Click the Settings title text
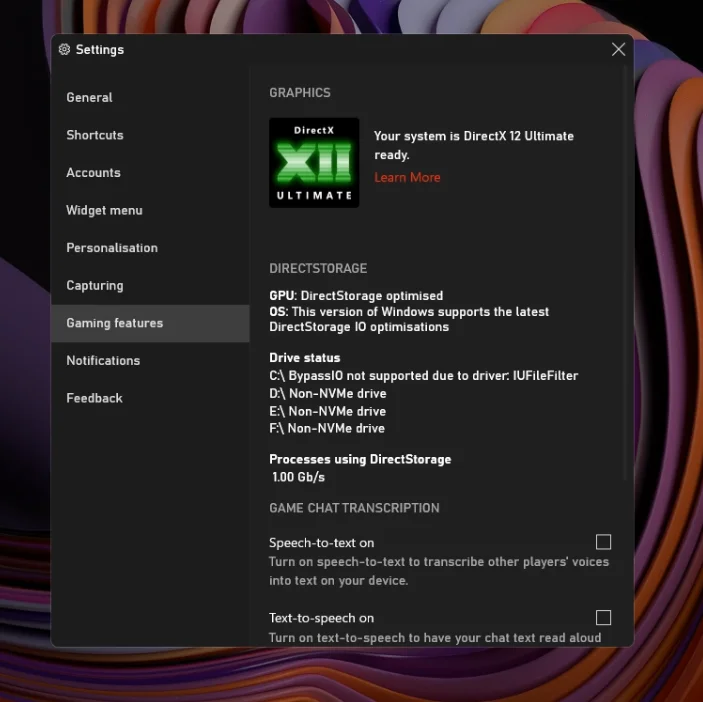 [x=100, y=50]
